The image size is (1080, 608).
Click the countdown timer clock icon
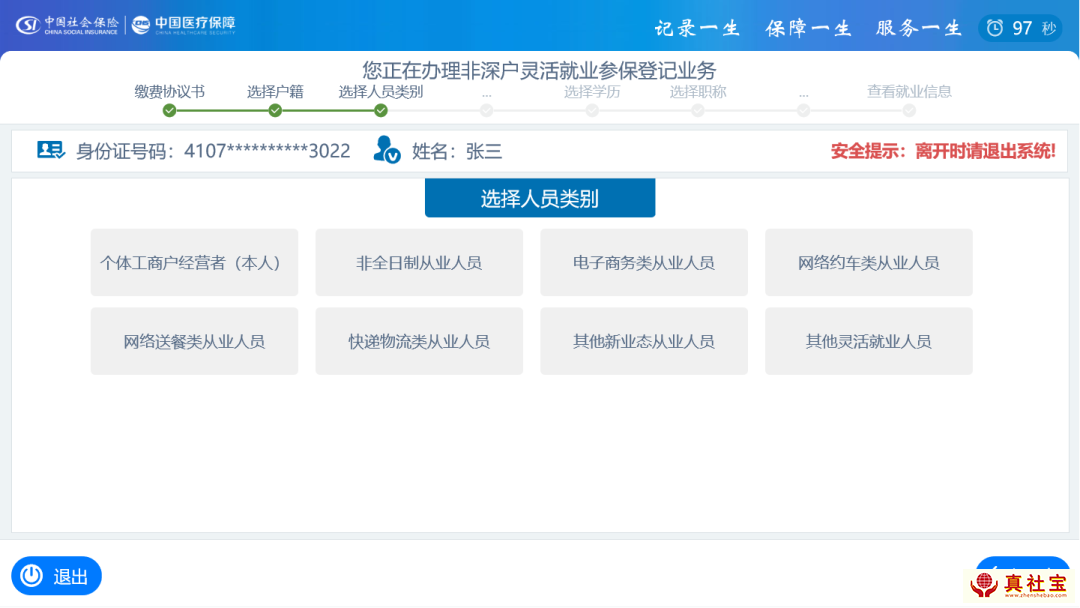pyautogui.click(x=994, y=28)
